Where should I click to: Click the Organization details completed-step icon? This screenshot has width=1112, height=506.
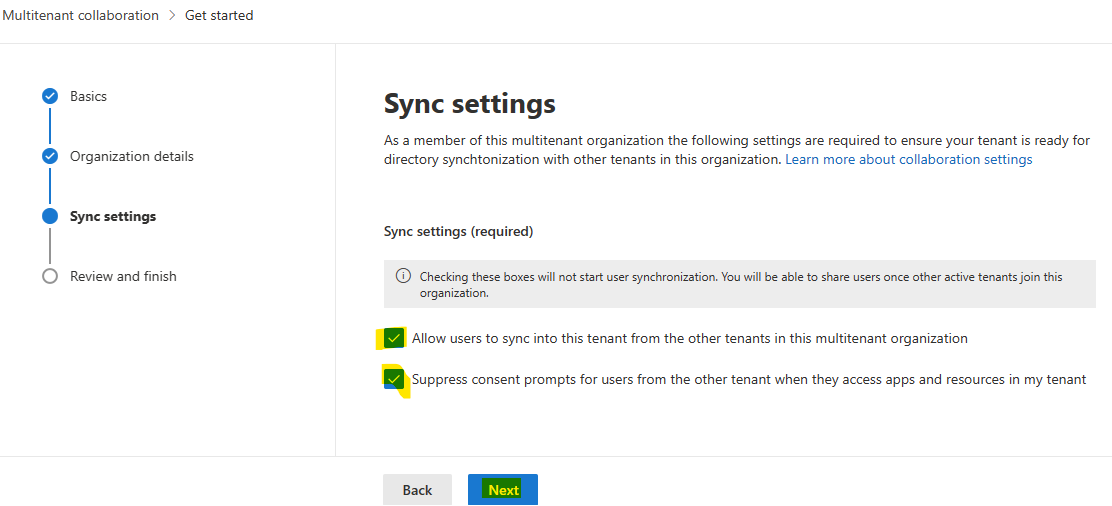(50, 156)
